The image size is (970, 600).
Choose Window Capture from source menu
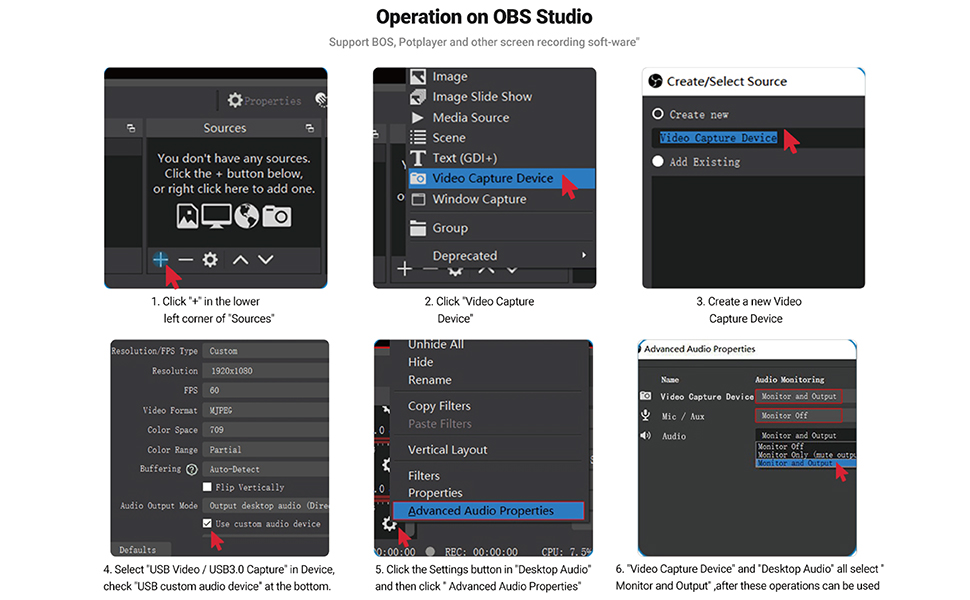pos(479,199)
